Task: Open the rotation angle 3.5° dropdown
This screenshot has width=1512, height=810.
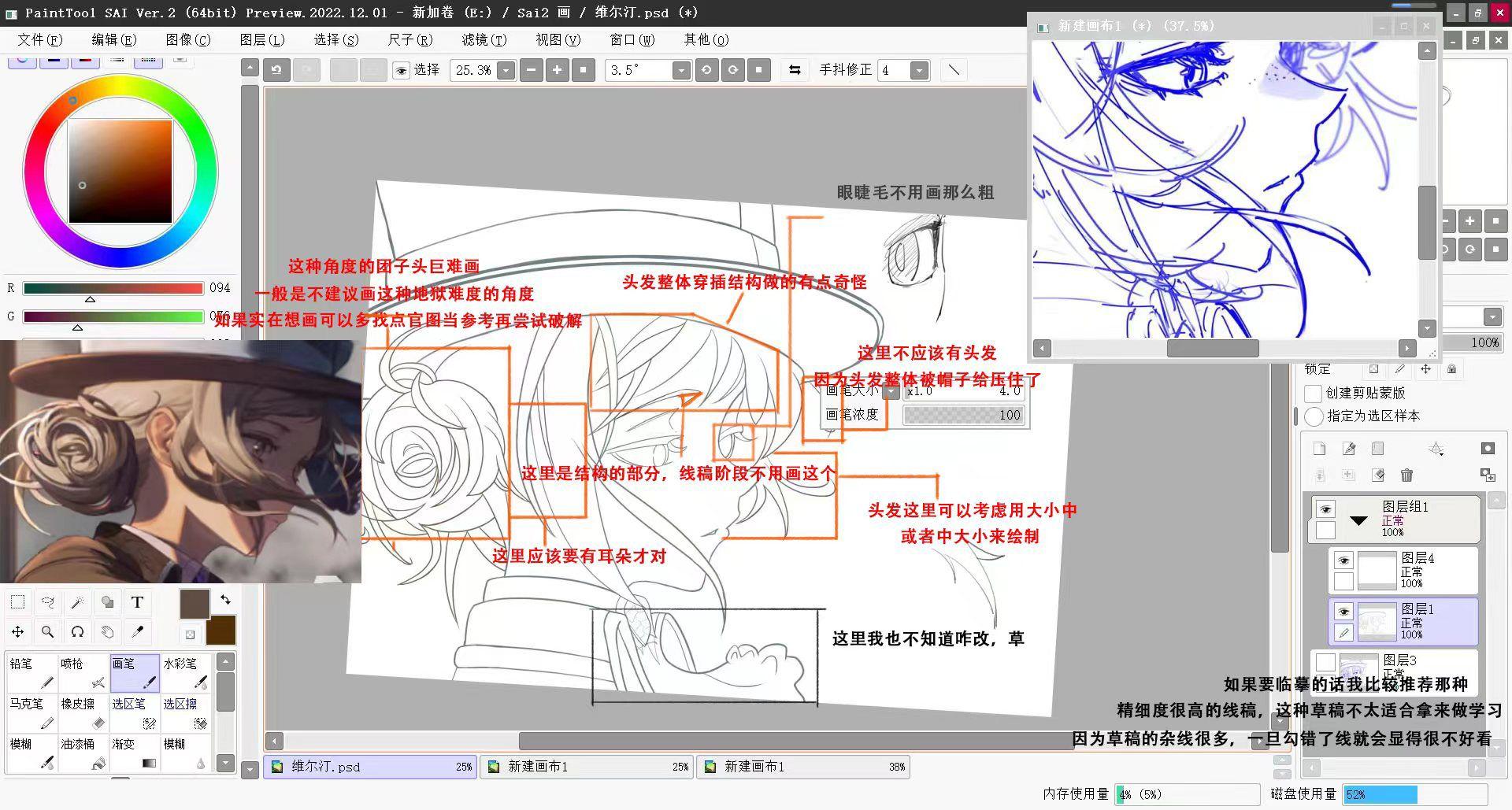Action: click(680, 70)
